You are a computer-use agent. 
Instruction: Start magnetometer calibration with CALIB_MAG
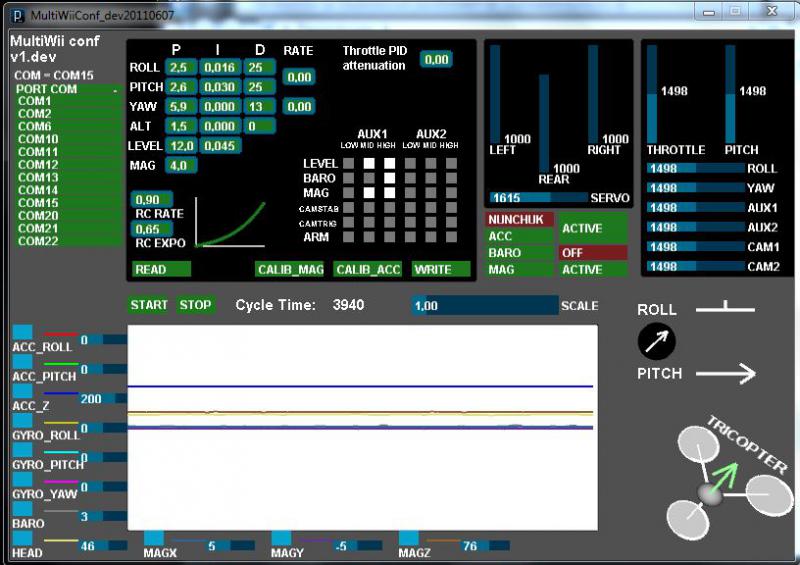[x=290, y=269]
